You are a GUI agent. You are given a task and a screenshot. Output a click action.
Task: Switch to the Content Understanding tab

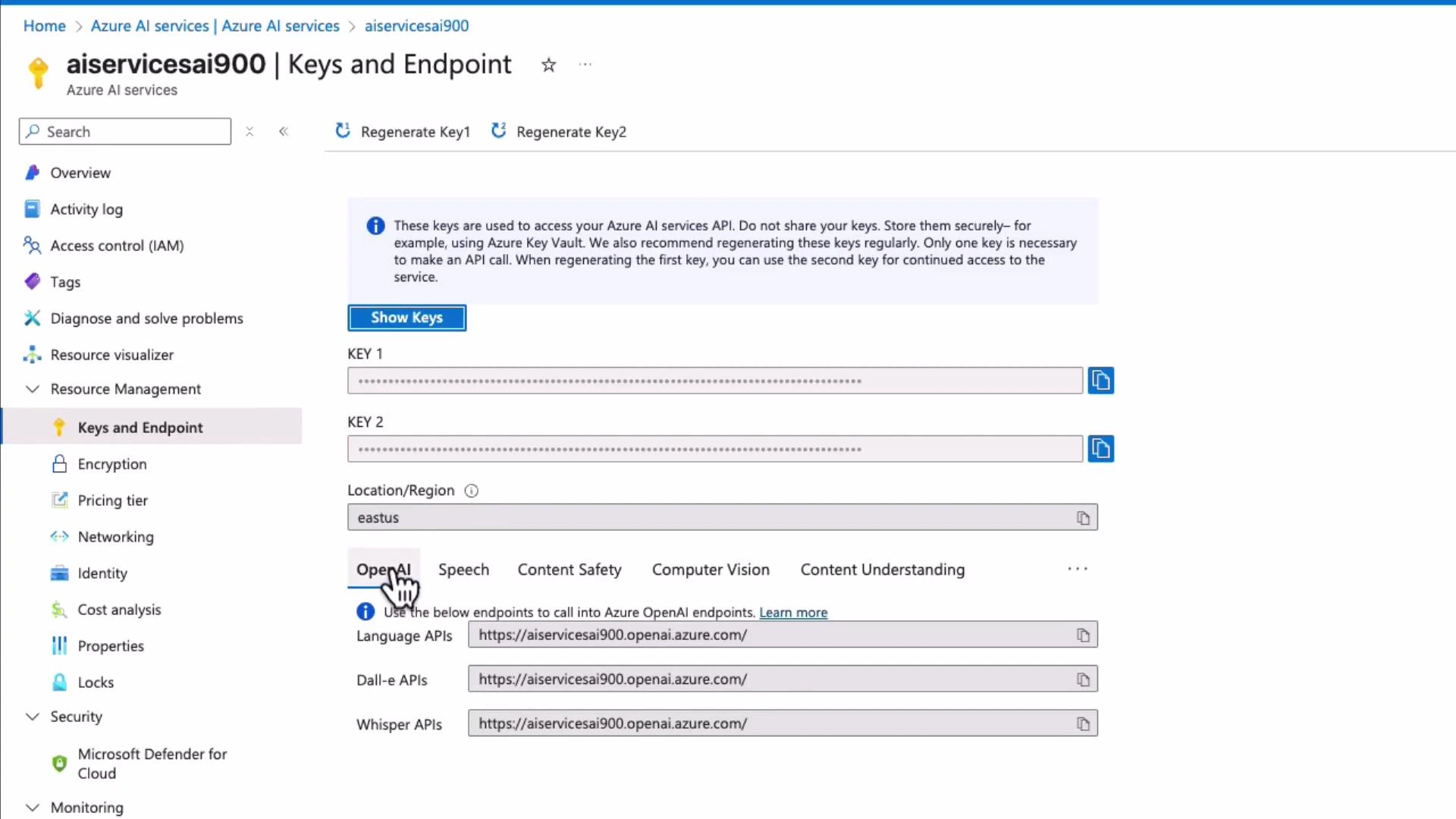[x=883, y=570]
